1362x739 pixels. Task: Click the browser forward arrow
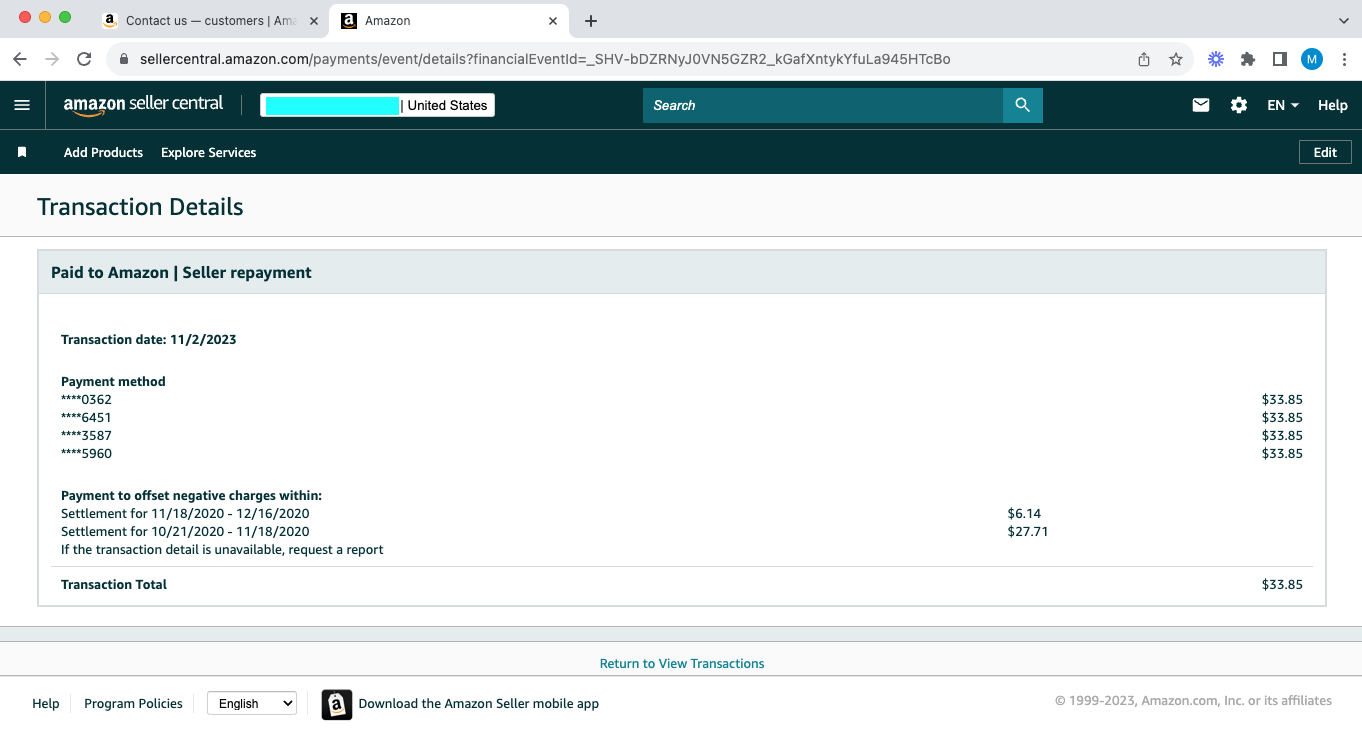[x=52, y=59]
